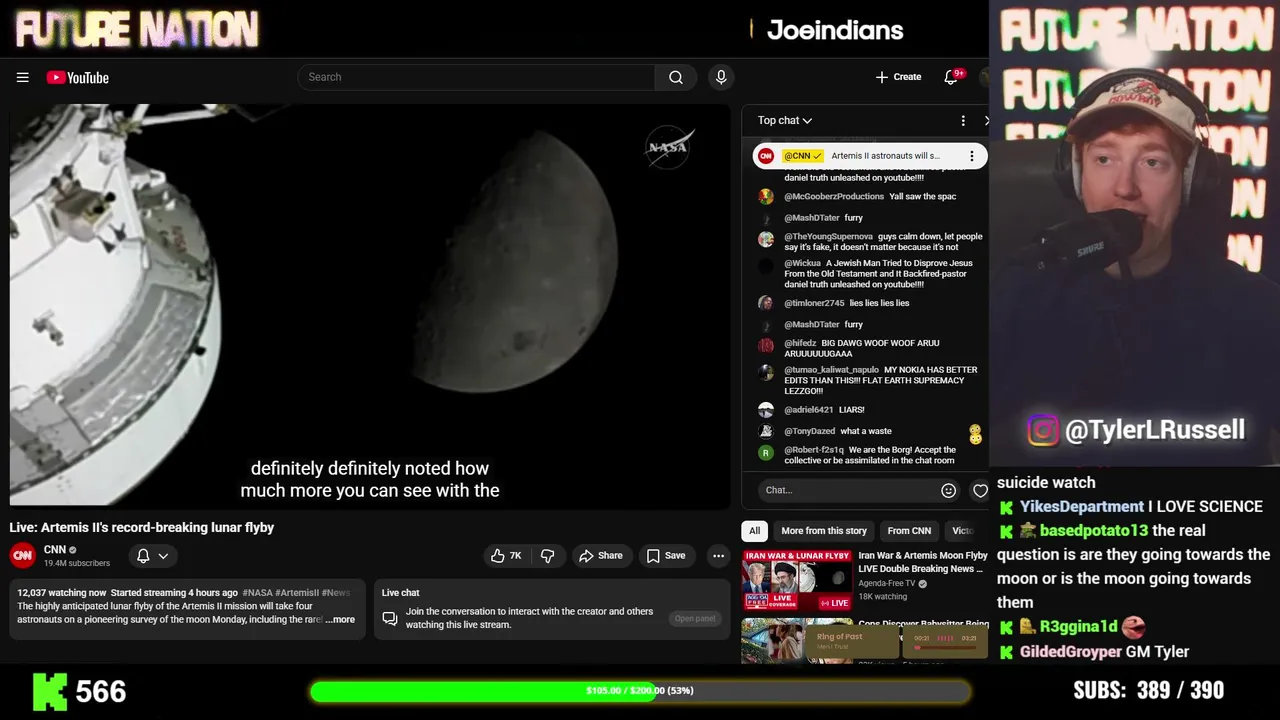Click @TonyDazed chat author

pyautogui.click(x=809, y=431)
